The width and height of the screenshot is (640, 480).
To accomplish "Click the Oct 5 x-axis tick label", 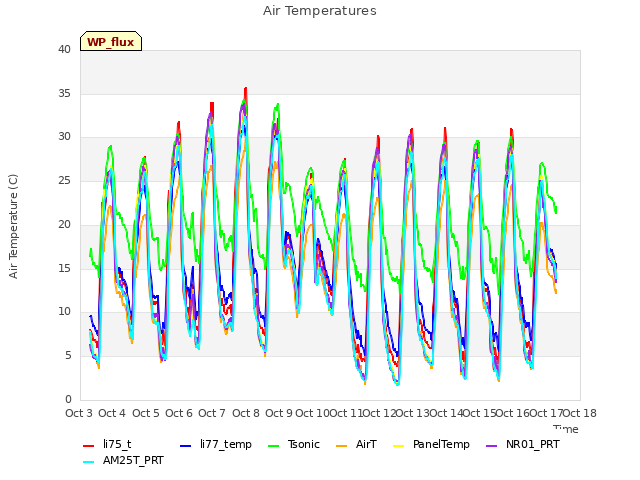I will [x=146, y=413].
